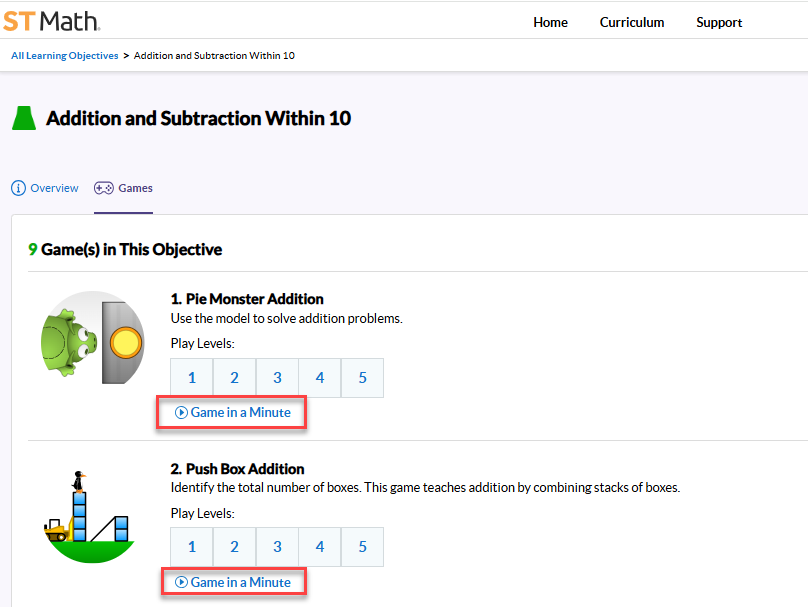
Task: Play Level 5 of Pie Monster Addition
Action: (361, 377)
